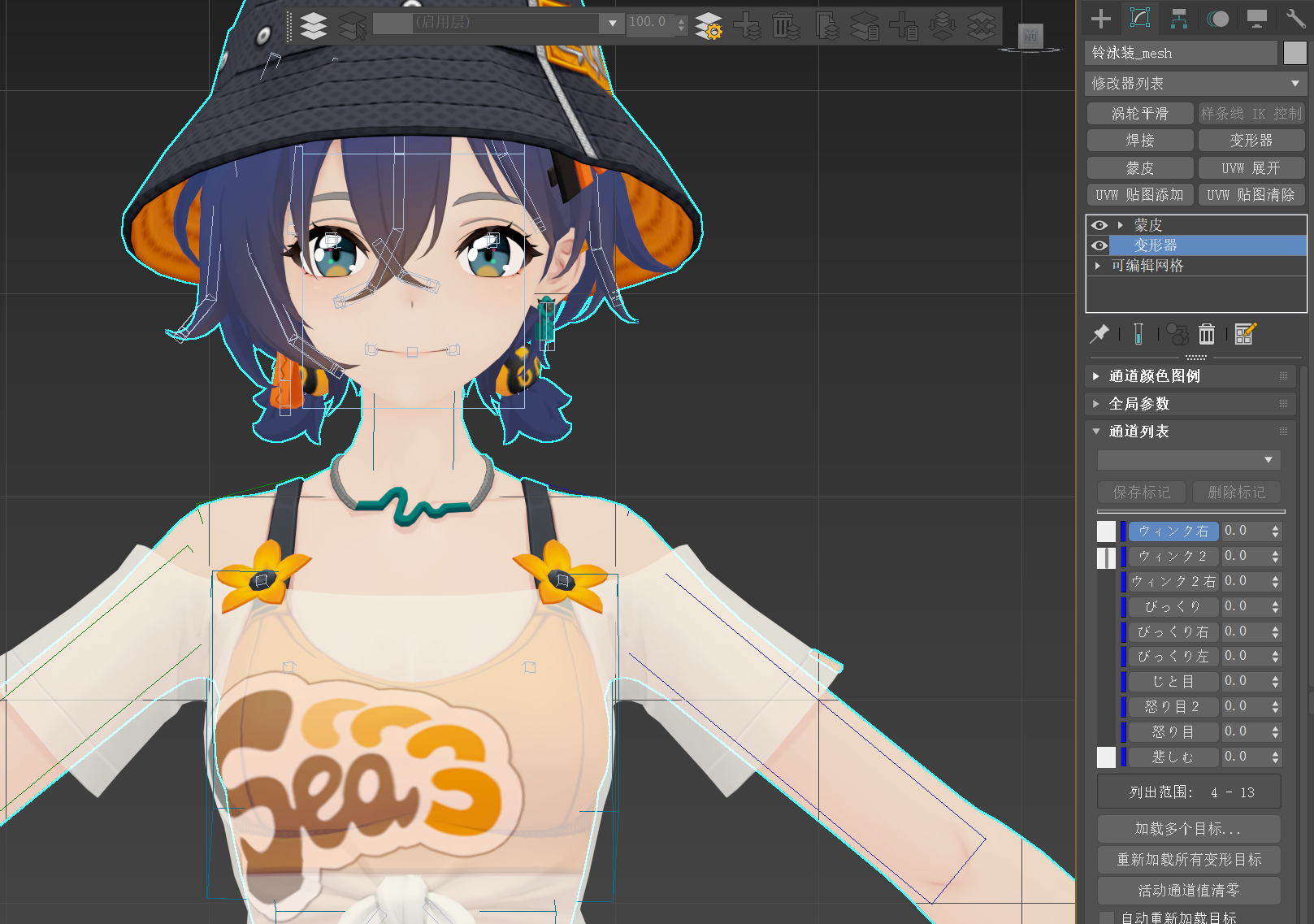Image resolution: width=1314 pixels, height=924 pixels.
Task: Click the configure modifier sets icon
Action: pyautogui.click(x=1245, y=333)
